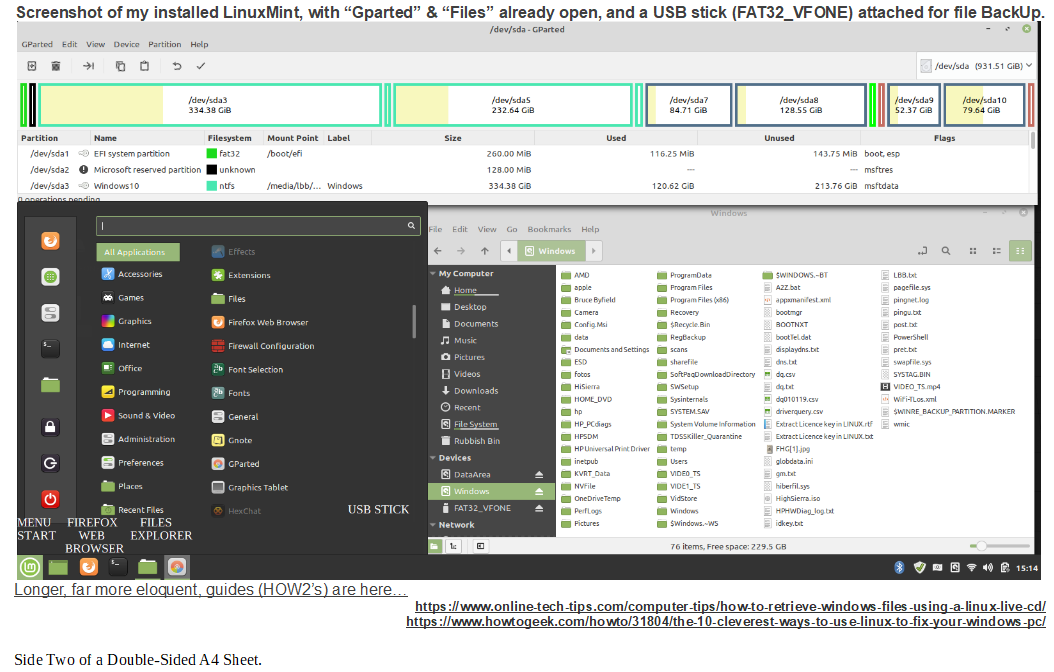1054x672 pixels.
Task: Click GParted's apply operations checkmark icon
Action: tap(200, 66)
